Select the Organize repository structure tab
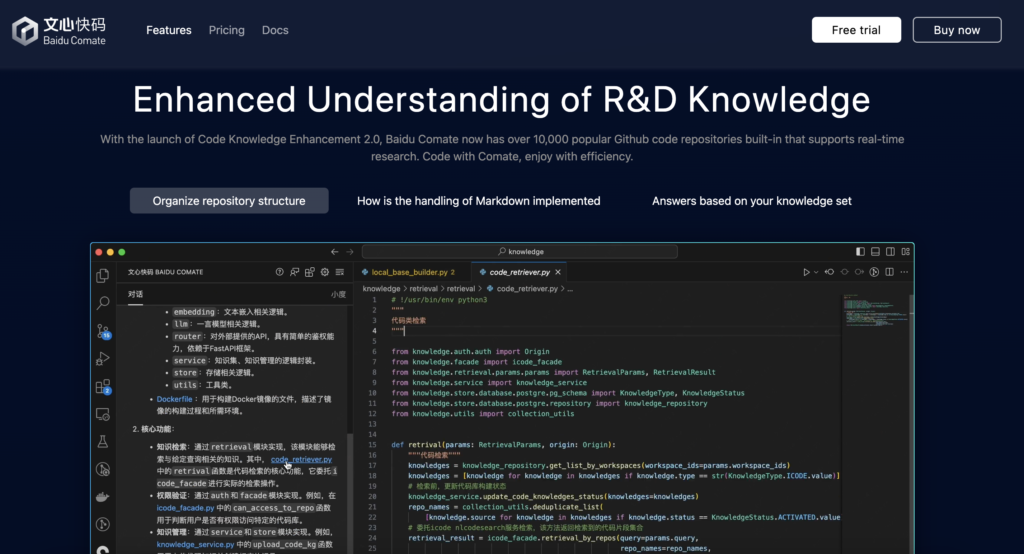Screen dimensions: 1024x554 pyautogui.click(x=229, y=201)
